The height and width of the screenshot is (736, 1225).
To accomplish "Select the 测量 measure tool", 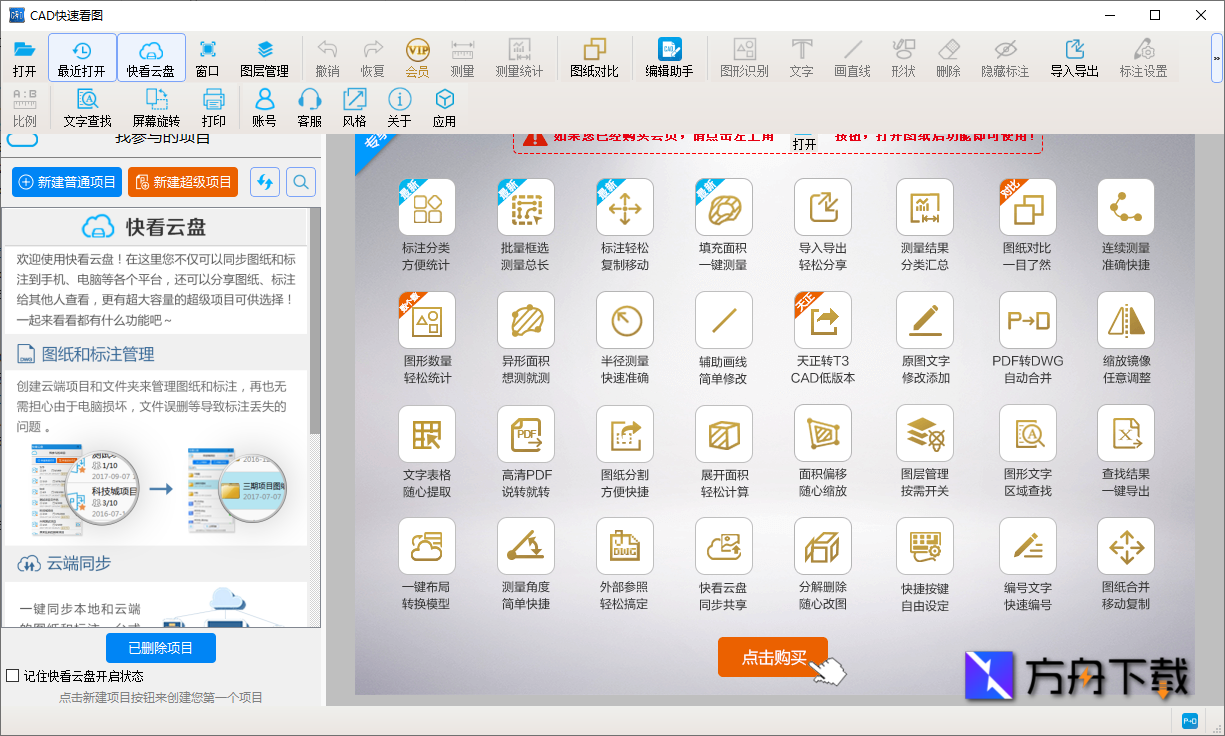I will tap(461, 57).
